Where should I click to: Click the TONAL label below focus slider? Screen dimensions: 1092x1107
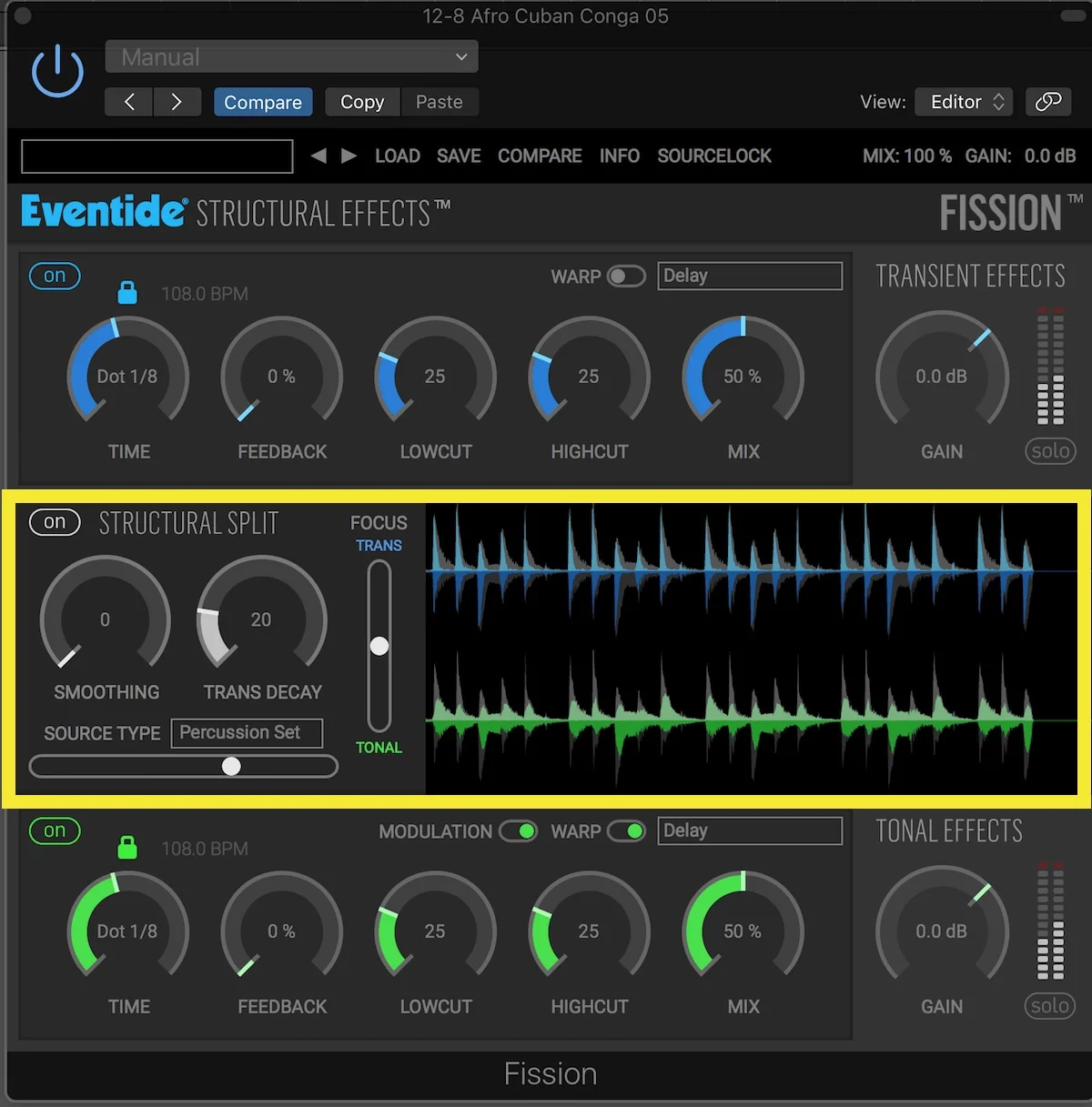pyautogui.click(x=379, y=748)
